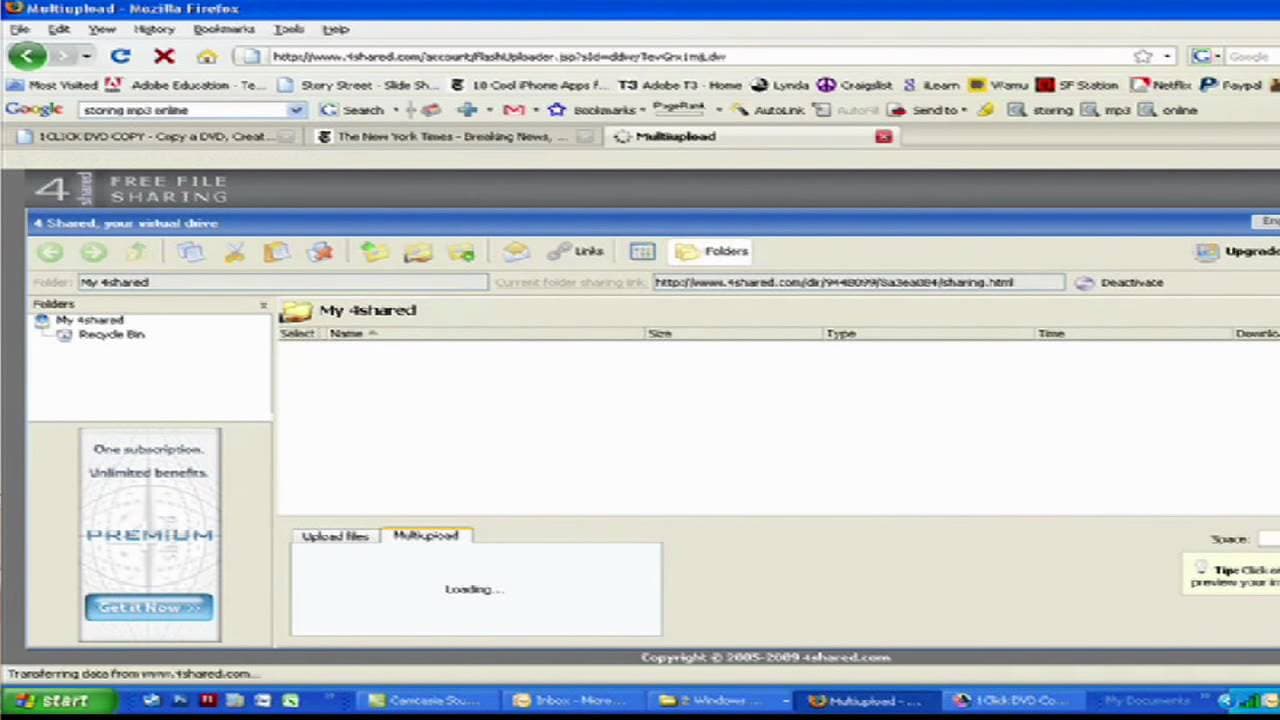The width and height of the screenshot is (1280, 720).
Task: Click the folder sharing link URL field
Action: coord(859,283)
